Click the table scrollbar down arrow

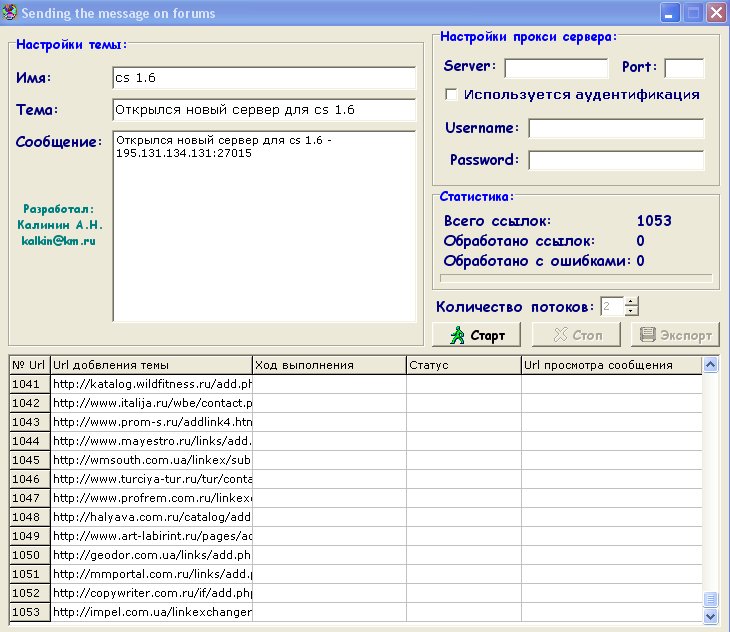710,616
